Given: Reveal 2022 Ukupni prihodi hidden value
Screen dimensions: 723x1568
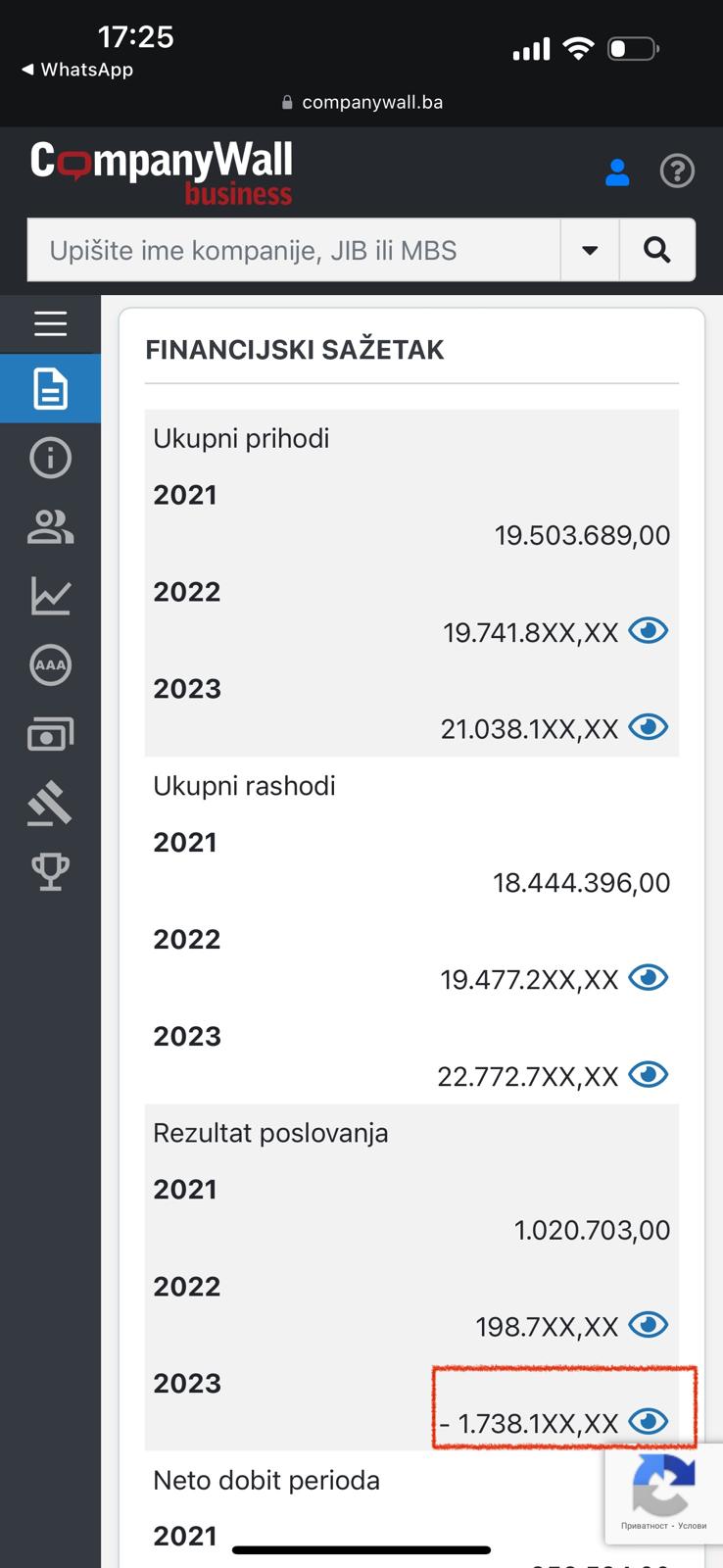Looking at the screenshot, I should pos(648,630).
